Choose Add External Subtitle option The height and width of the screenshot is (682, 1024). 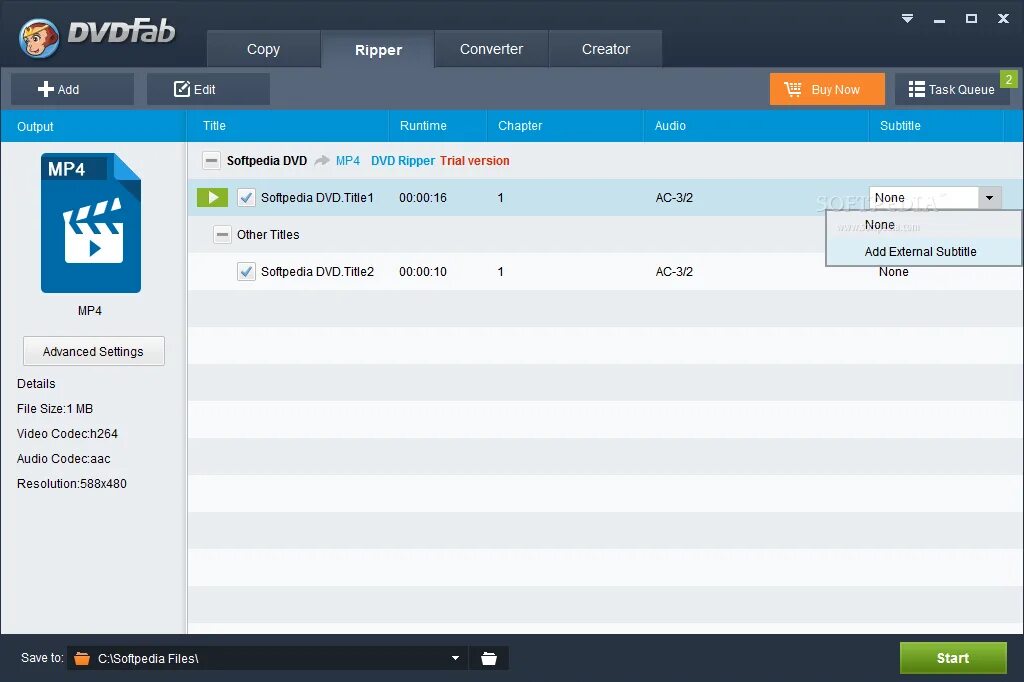click(923, 252)
